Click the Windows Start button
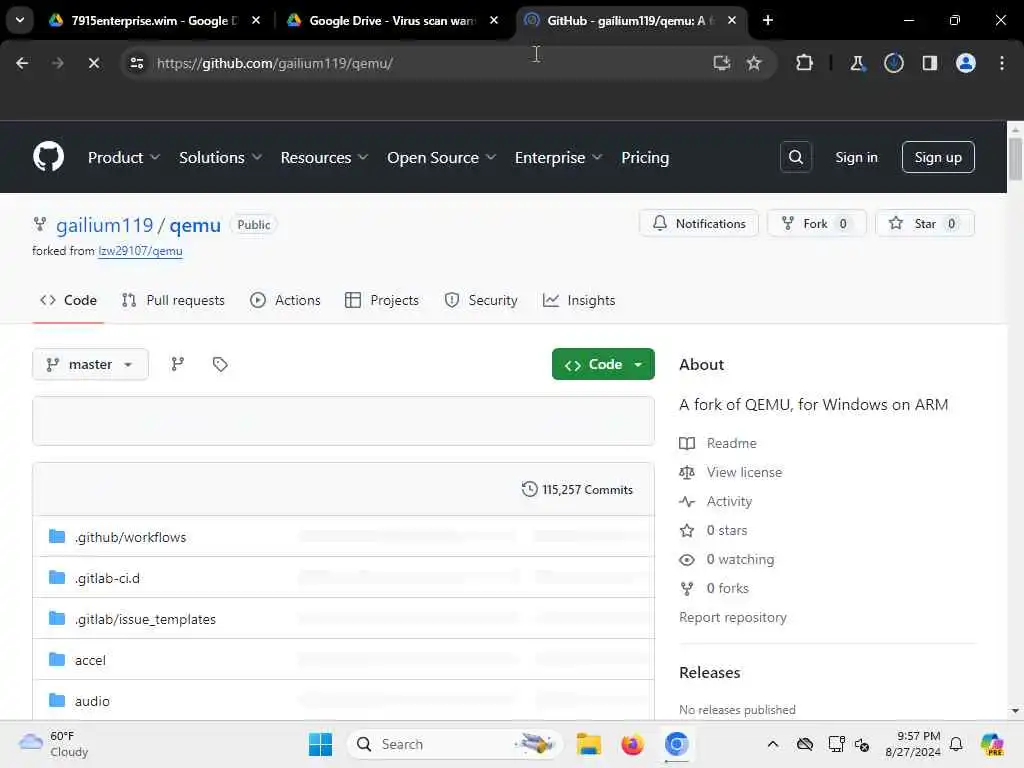Screen dimensions: 1024x768 coord(320,744)
